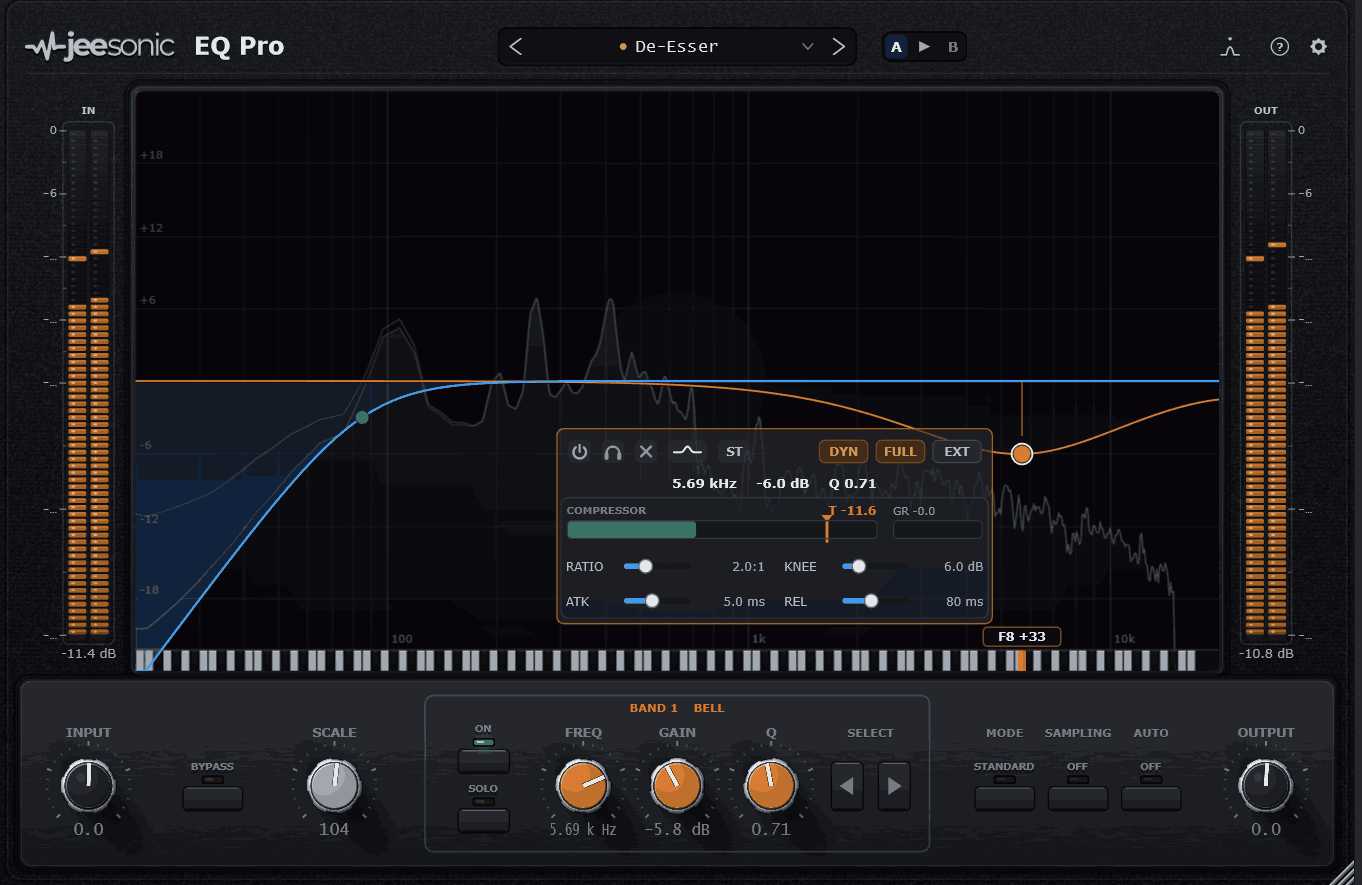This screenshot has width=1362, height=885.
Task: Click the F8 +33 note label
Action: pos(1021,637)
